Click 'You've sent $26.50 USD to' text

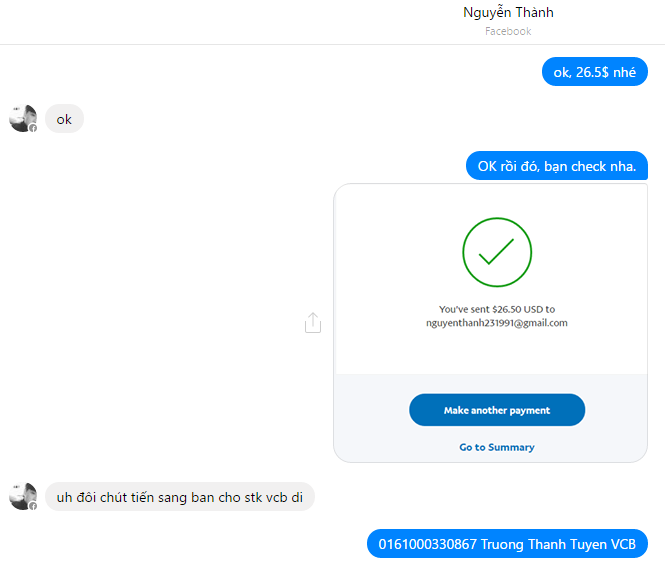click(x=497, y=309)
